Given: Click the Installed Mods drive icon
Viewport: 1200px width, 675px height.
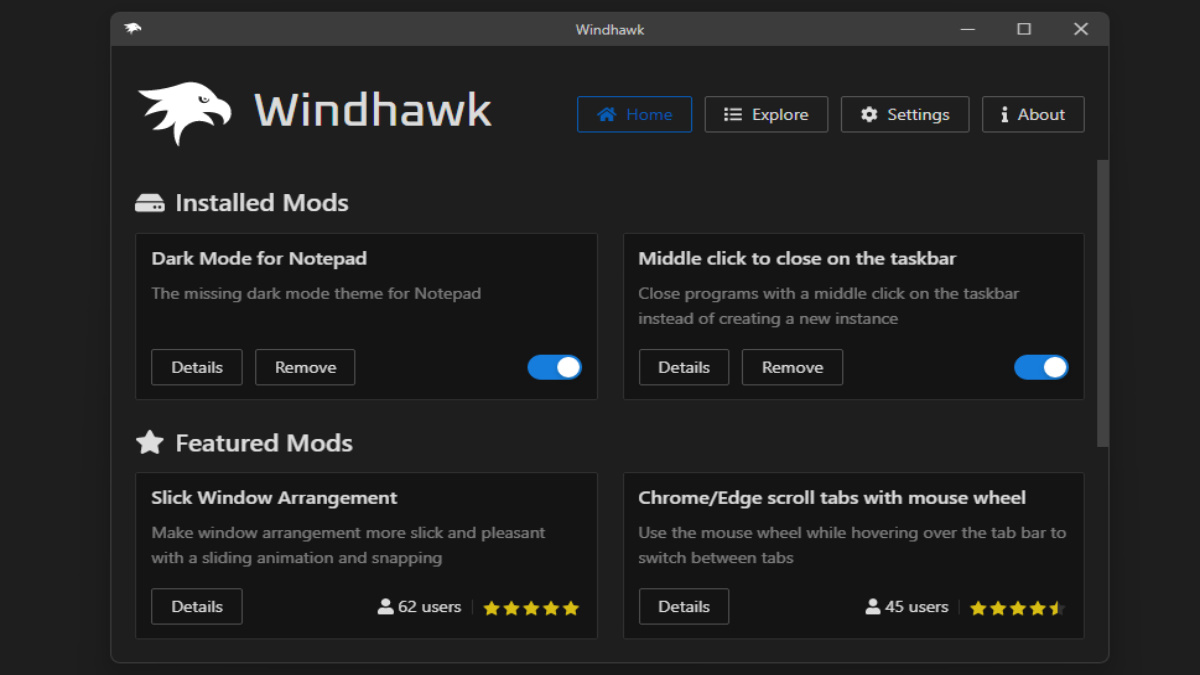Looking at the screenshot, I should tap(150, 203).
